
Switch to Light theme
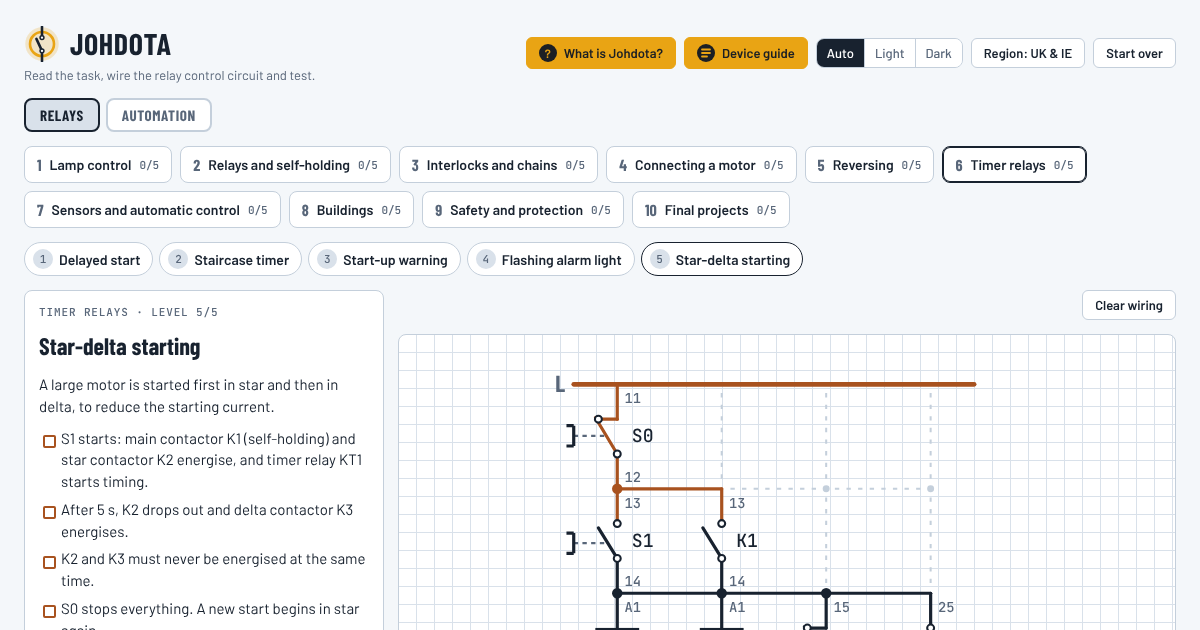point(889,53)
